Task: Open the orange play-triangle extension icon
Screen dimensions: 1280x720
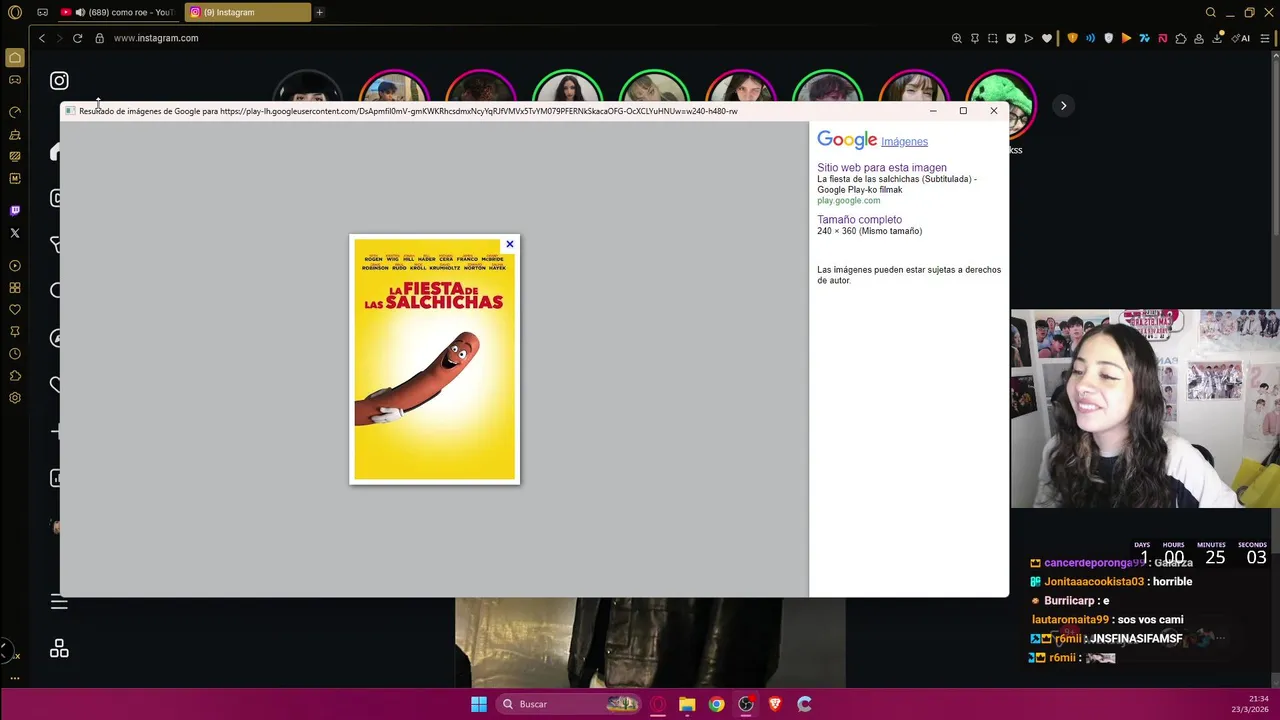Action: click(1127, 38)
